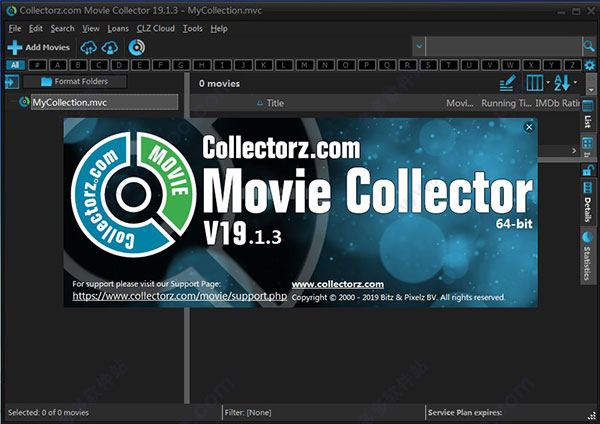Click the Selected: 0 of 0 movies status
600x424 pixels.
(48, 413)
